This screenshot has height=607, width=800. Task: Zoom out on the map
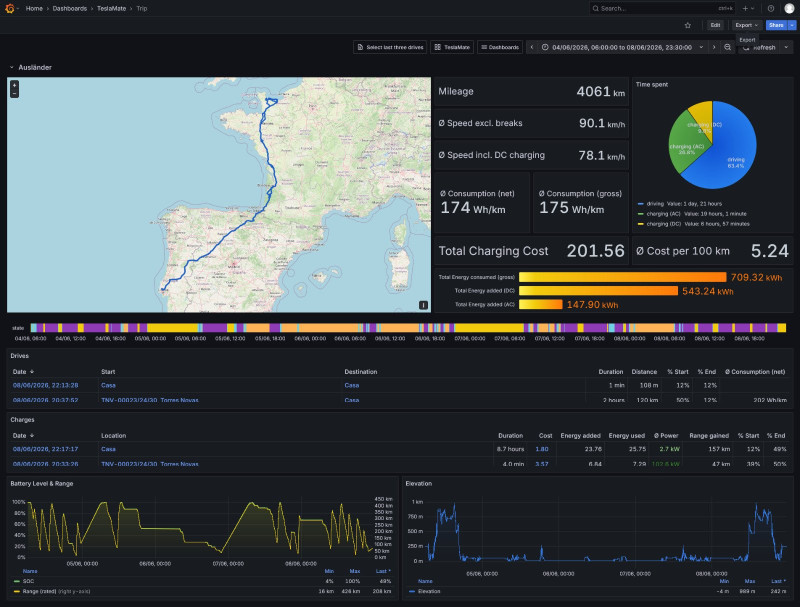(14, 94)
